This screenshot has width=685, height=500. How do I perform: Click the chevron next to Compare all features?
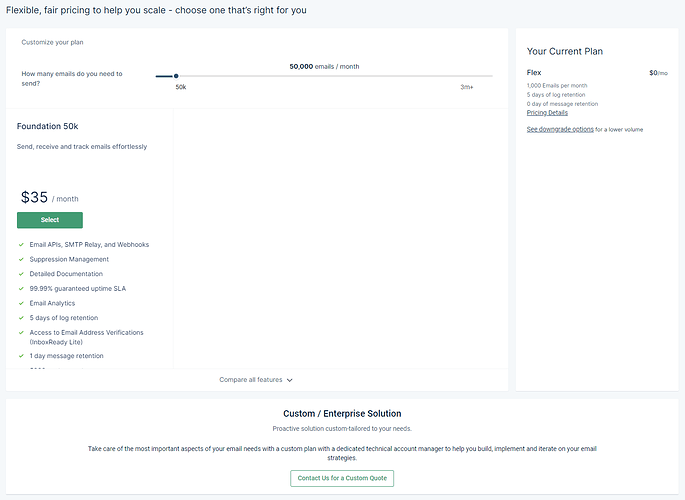(x=290, y=380)
